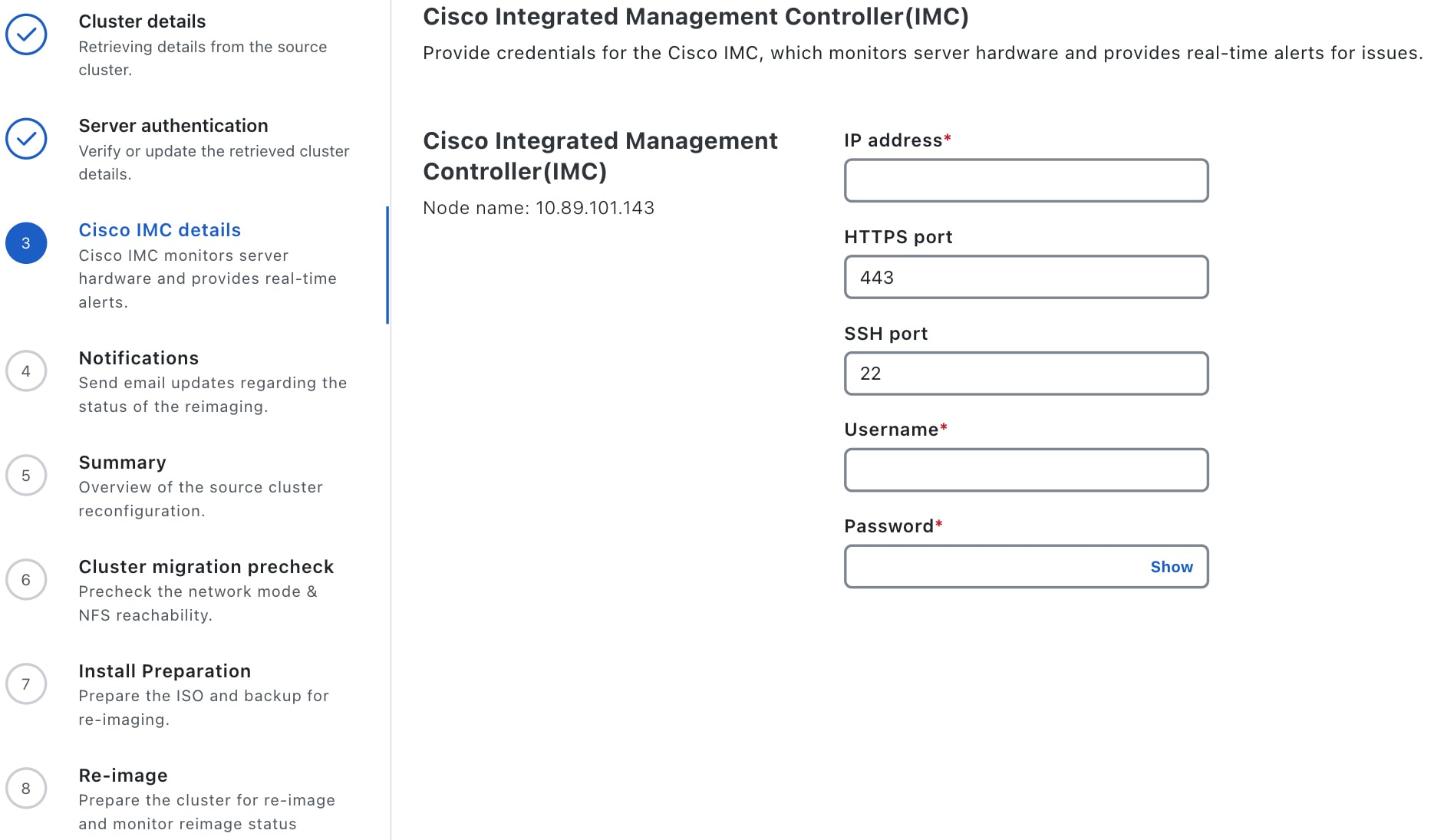
Task: Open Cluster migration precheck step title
Action: pyautogui.click(x=206, y=567)
